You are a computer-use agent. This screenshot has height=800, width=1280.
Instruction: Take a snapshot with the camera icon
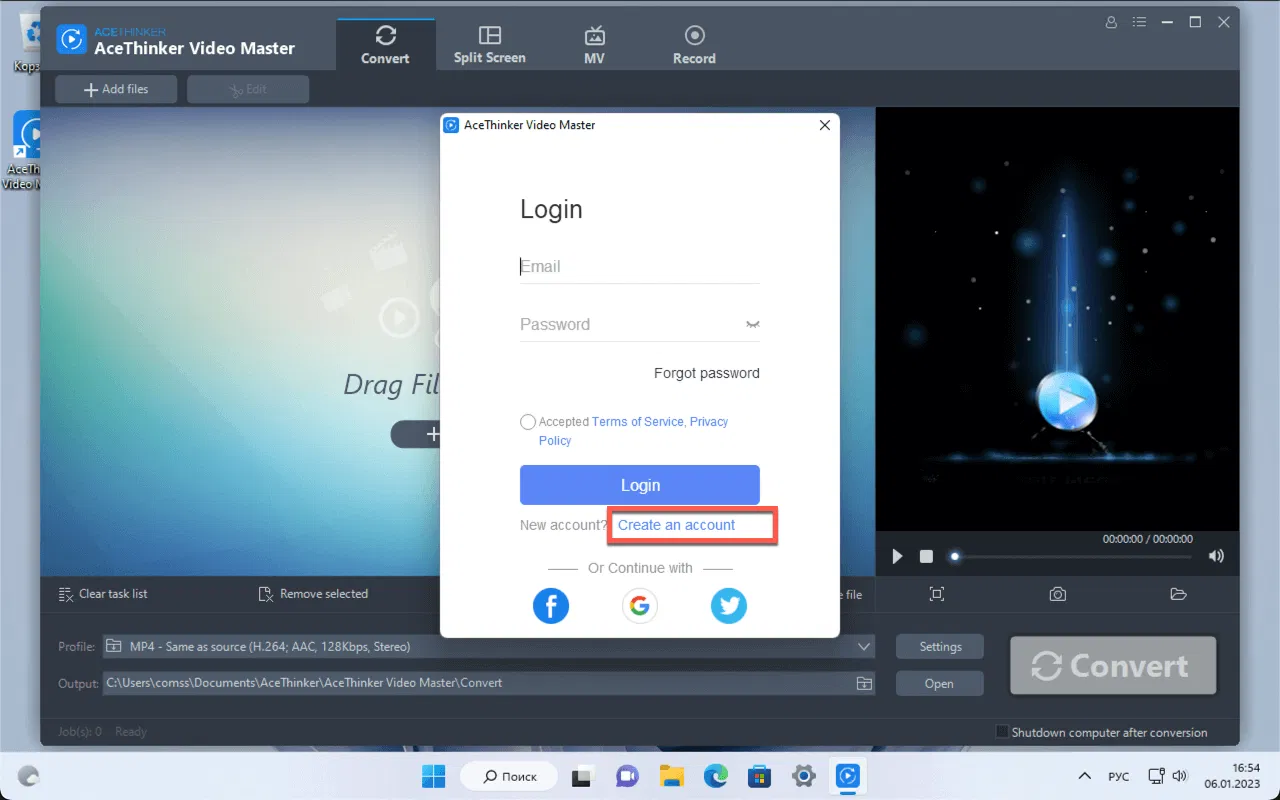pos(1058,594)
